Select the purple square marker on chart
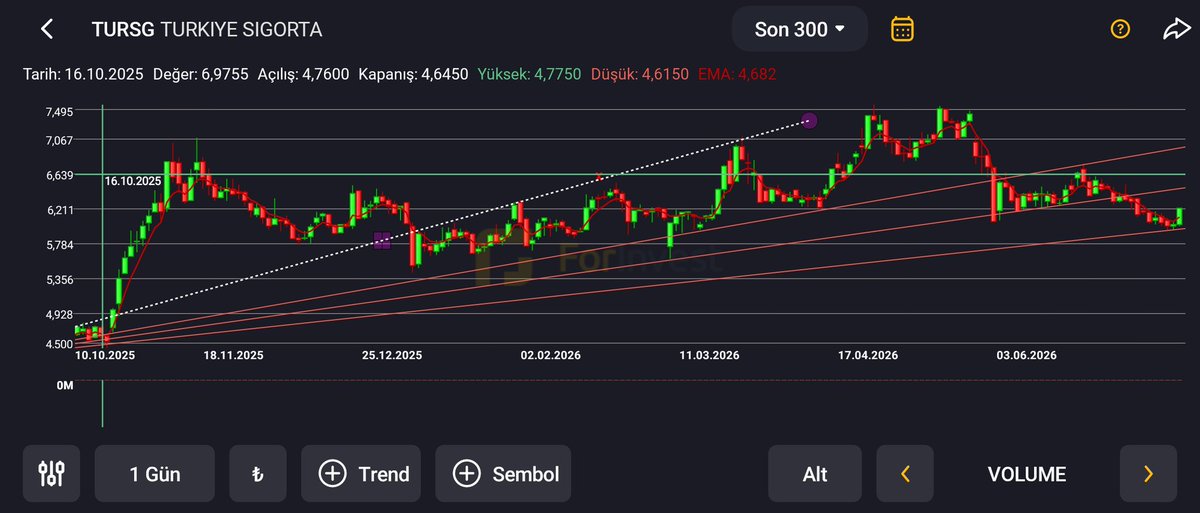 pos(382,240)
